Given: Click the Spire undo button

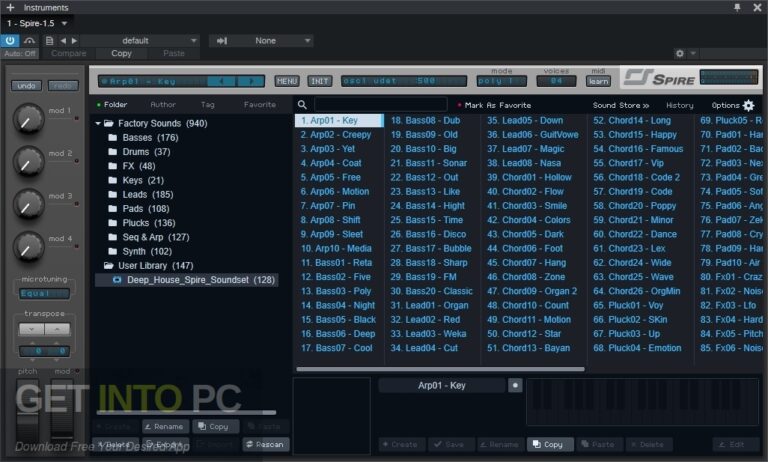Looking at the screenshot, I should pos(26,86).
